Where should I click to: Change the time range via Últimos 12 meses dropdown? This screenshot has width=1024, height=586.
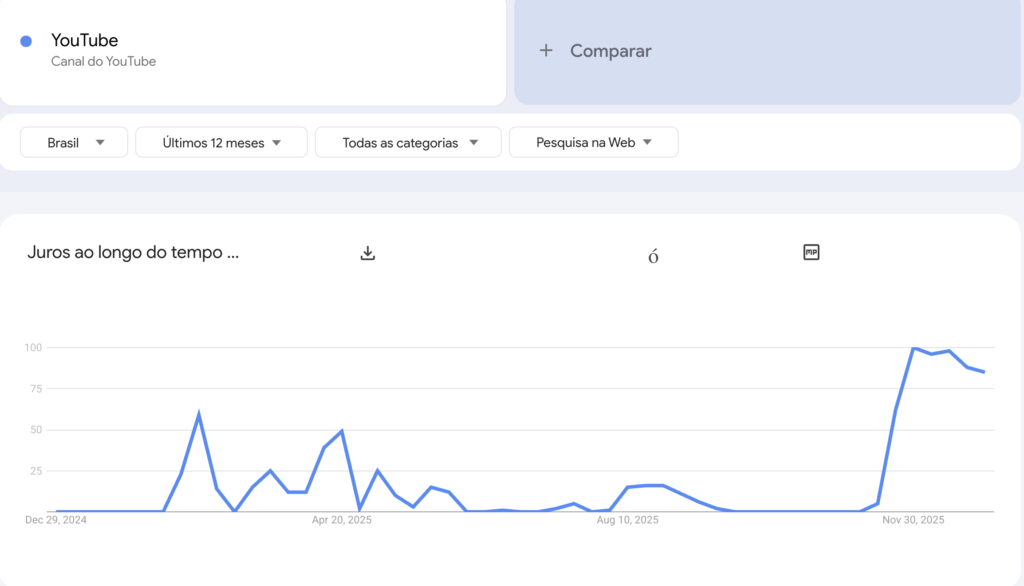pyautogui.click(x=220, y=142)
